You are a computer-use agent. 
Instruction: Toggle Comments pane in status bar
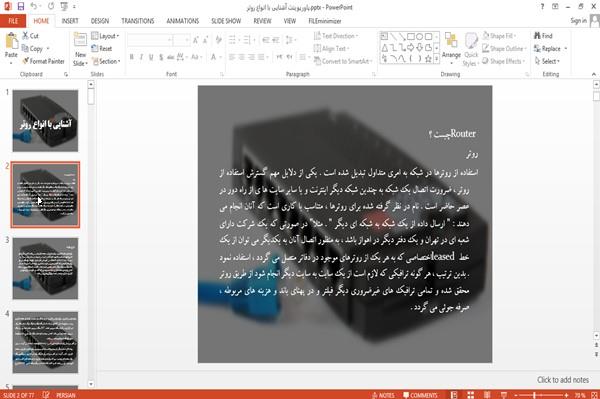[420, 395]
